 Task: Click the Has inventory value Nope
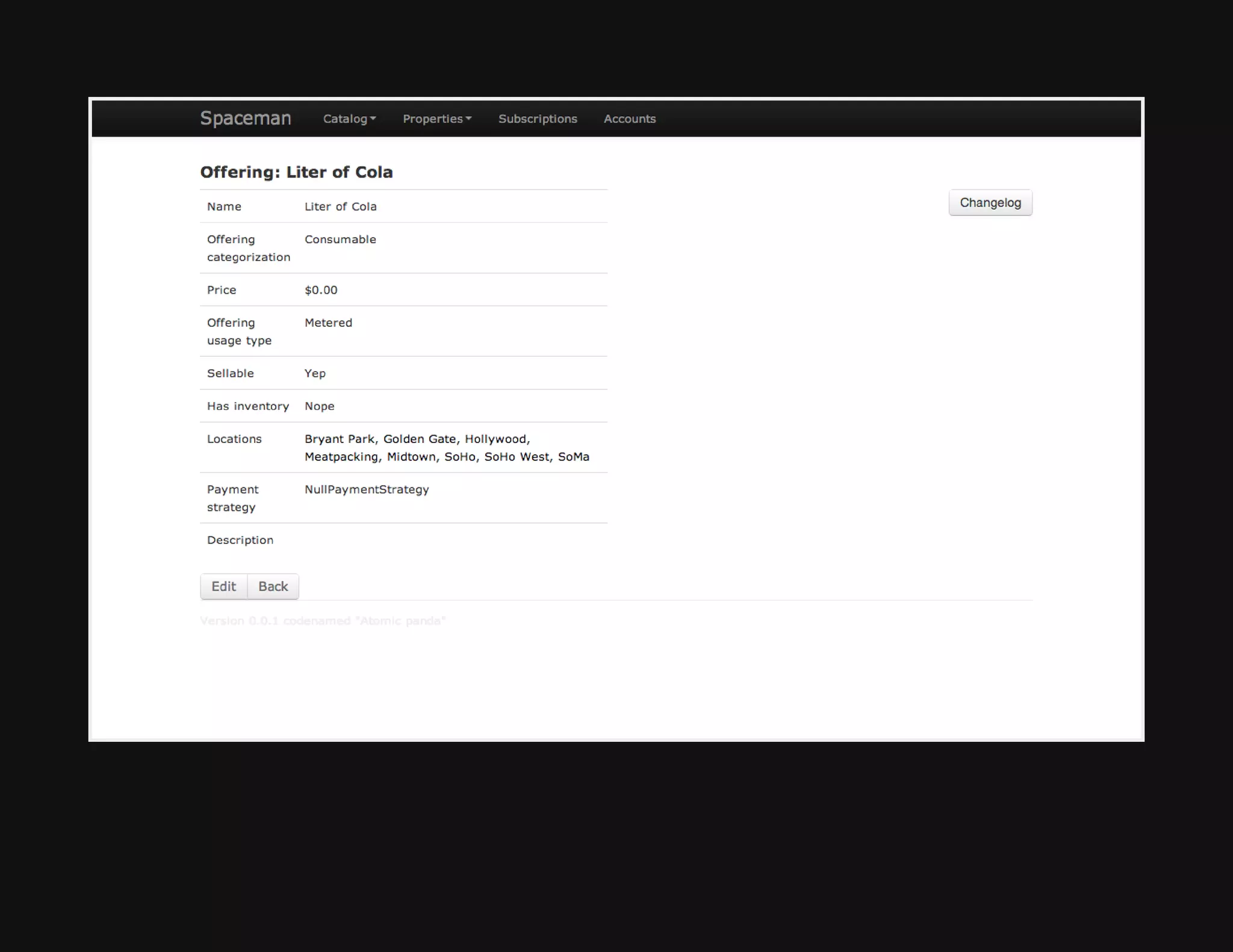319,406
